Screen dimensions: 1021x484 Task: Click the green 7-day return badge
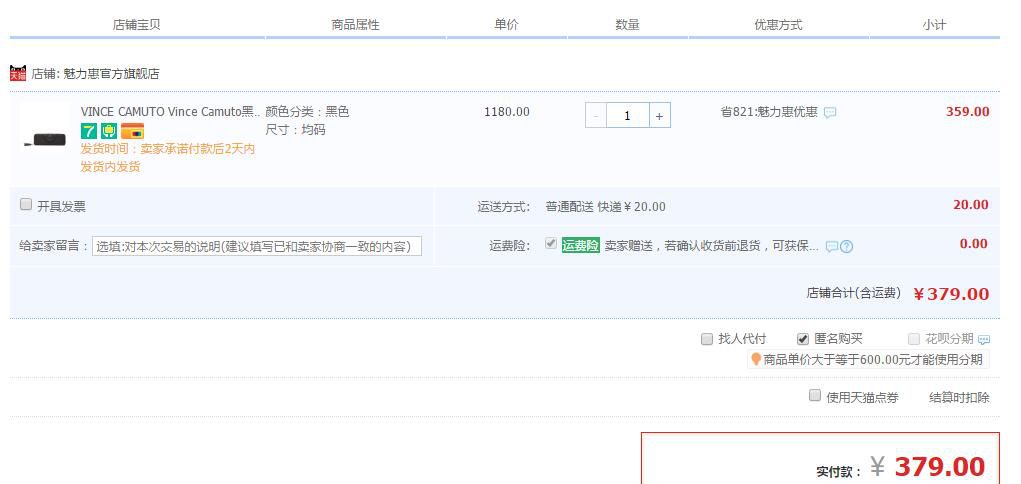point(89,131)
